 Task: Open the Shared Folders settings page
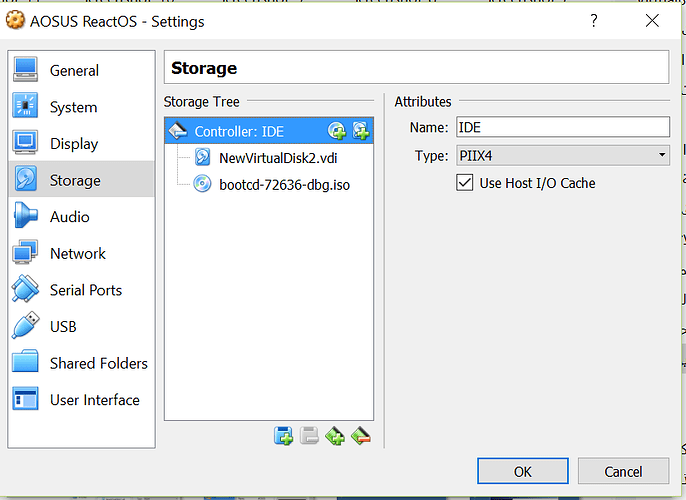tap(98, 363)
